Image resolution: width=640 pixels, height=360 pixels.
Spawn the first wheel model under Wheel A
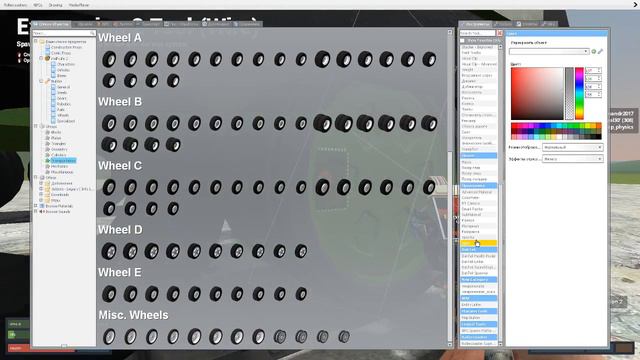tap(109, 60)
